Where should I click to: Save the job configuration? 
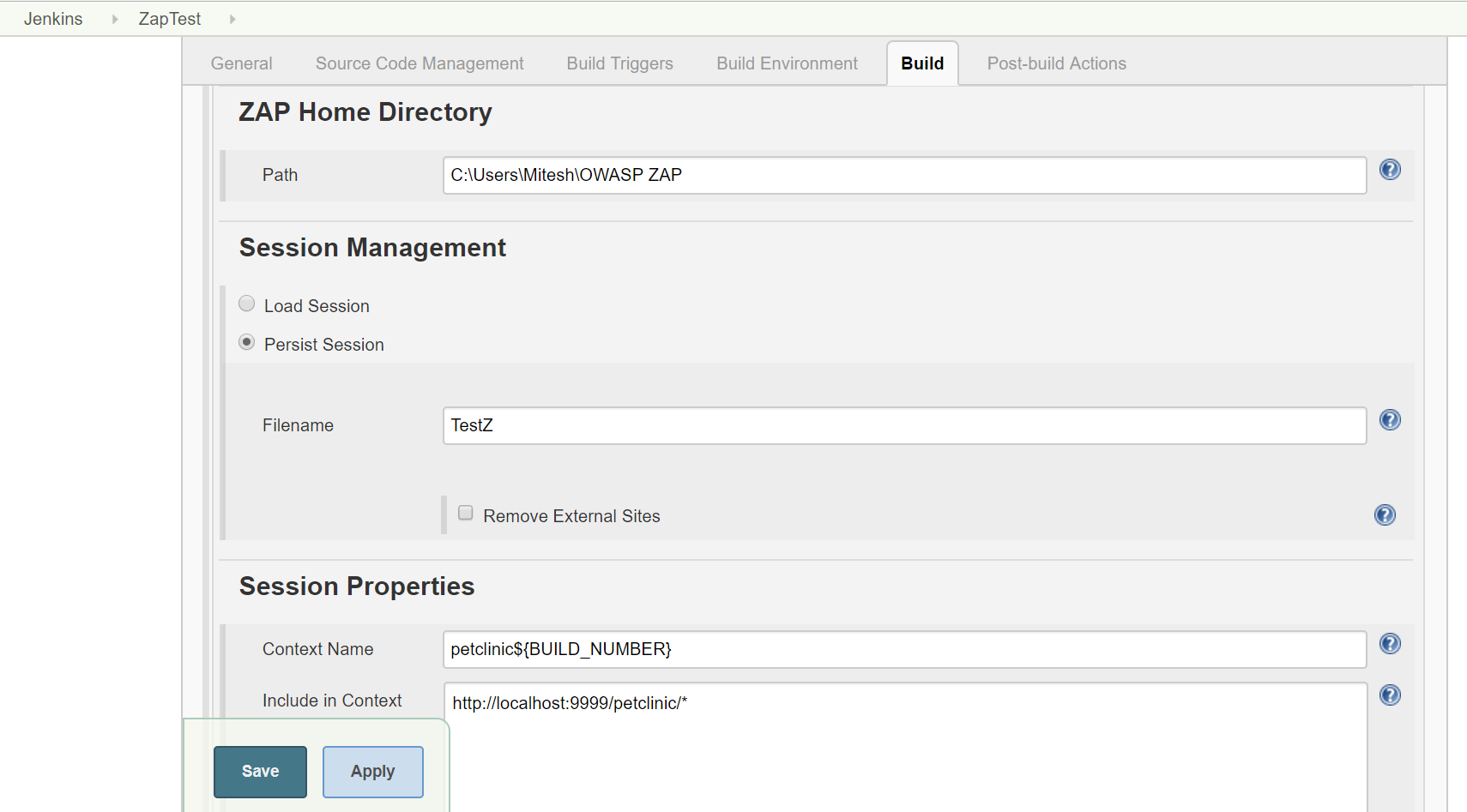(260, 772)
